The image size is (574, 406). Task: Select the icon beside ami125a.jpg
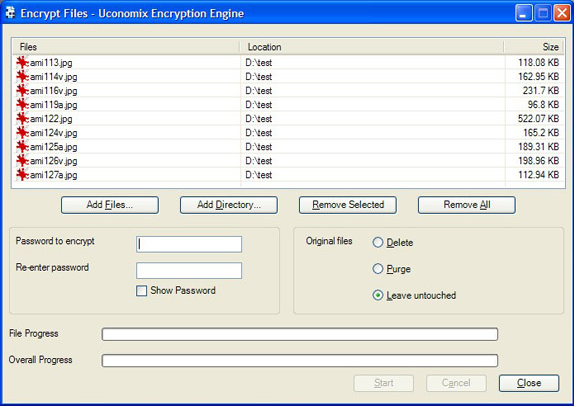tap(22, 147)
